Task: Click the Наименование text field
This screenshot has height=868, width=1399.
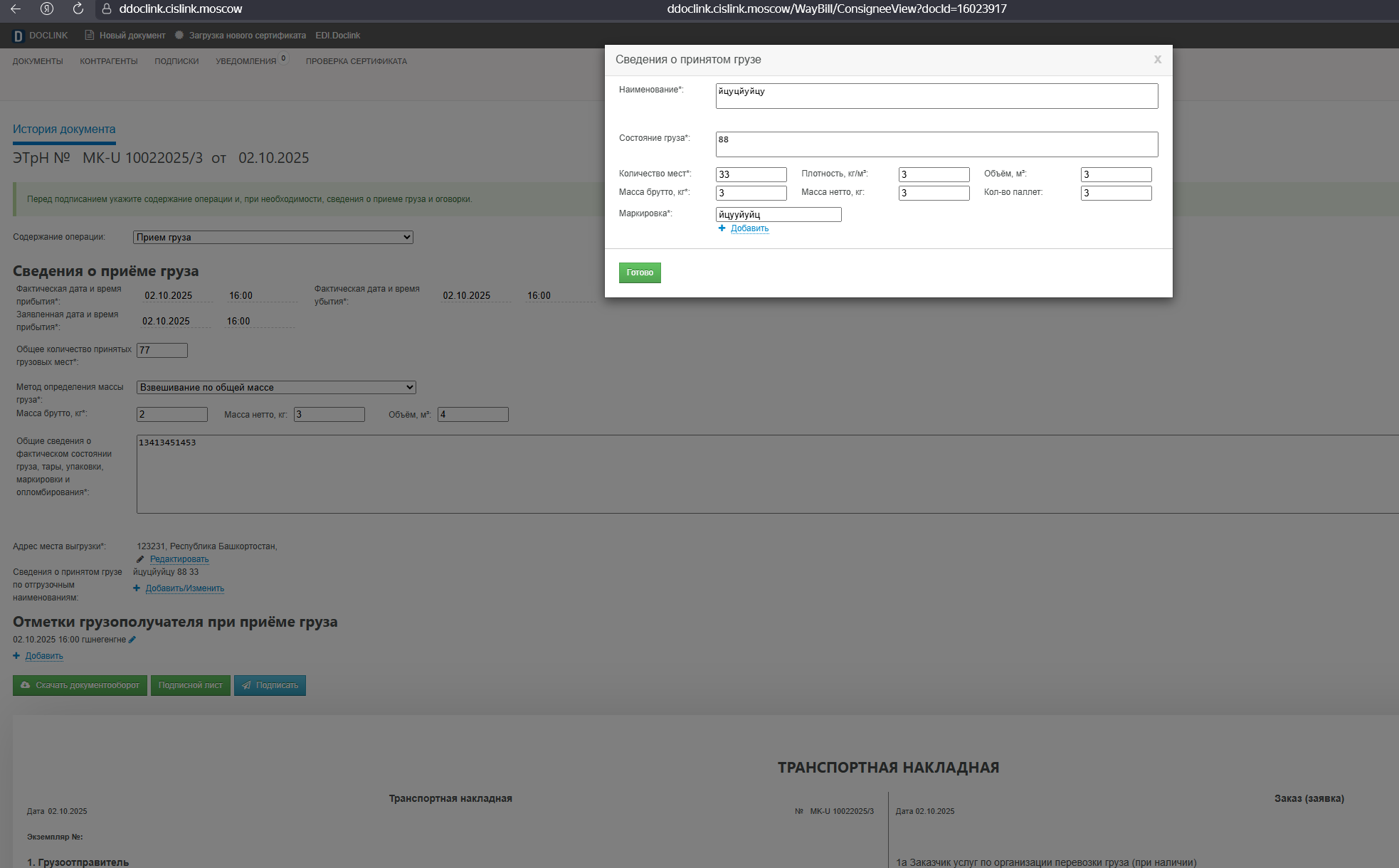Action: click(936, 96)
